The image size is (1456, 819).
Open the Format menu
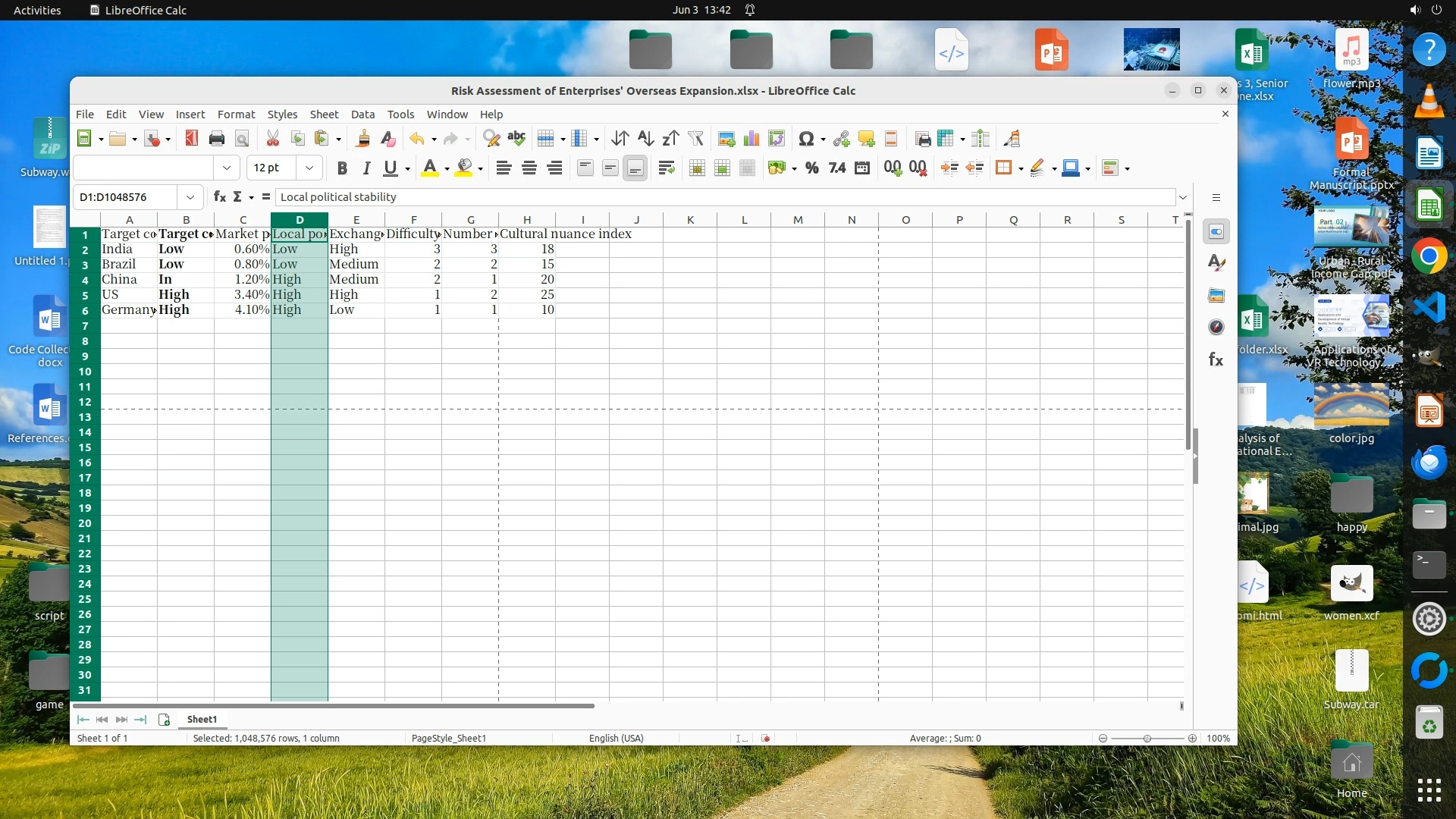pyautogui.click(x=236, y=115)
